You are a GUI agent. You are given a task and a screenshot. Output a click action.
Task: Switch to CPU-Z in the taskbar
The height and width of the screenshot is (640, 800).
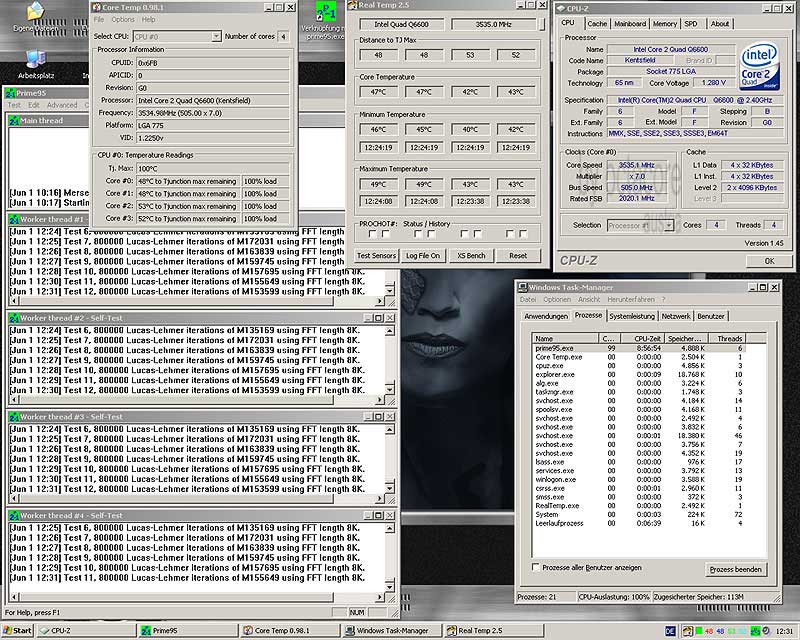(86, 631)
